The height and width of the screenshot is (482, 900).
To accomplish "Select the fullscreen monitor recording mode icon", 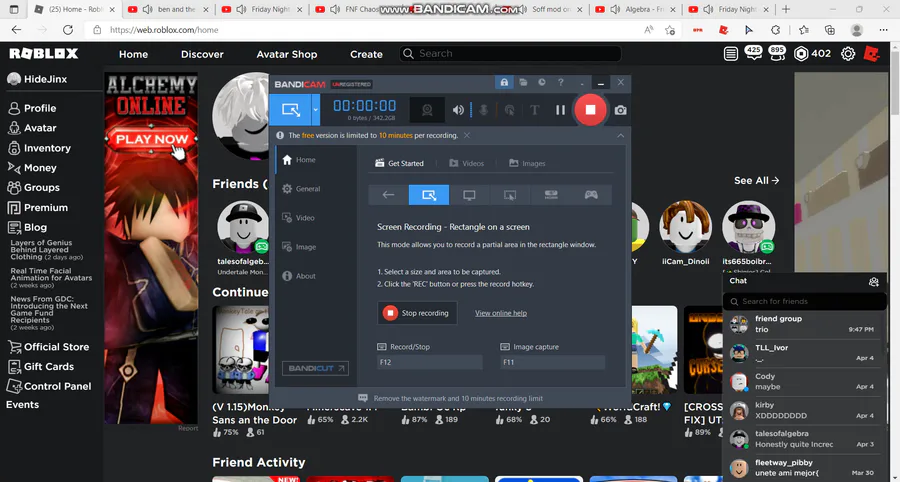I will [x=470, y=195].
